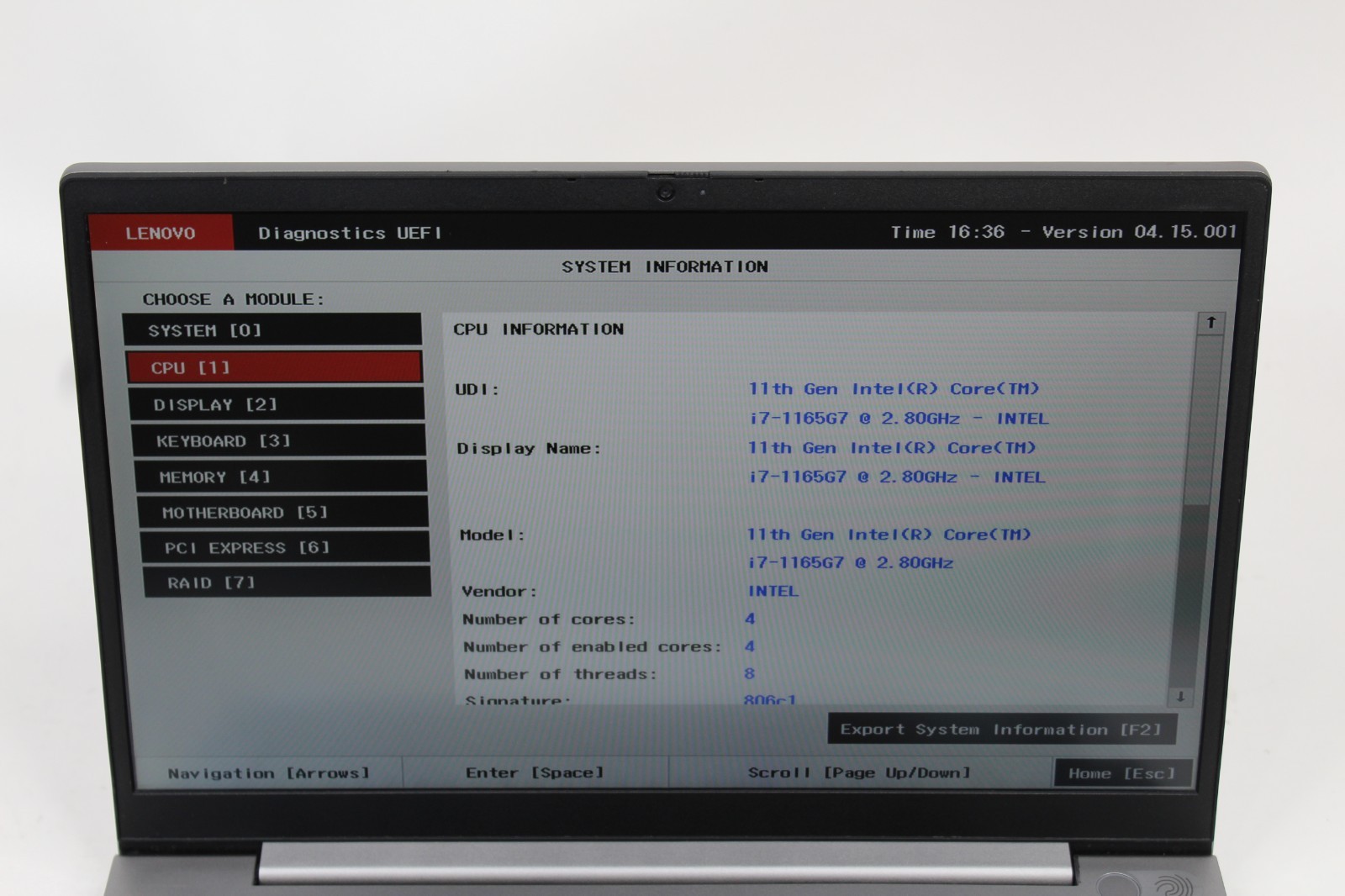This screenshot has width=1345, height=896.
Task: Click the Vendor value INTEL
Action: point(773,591)
